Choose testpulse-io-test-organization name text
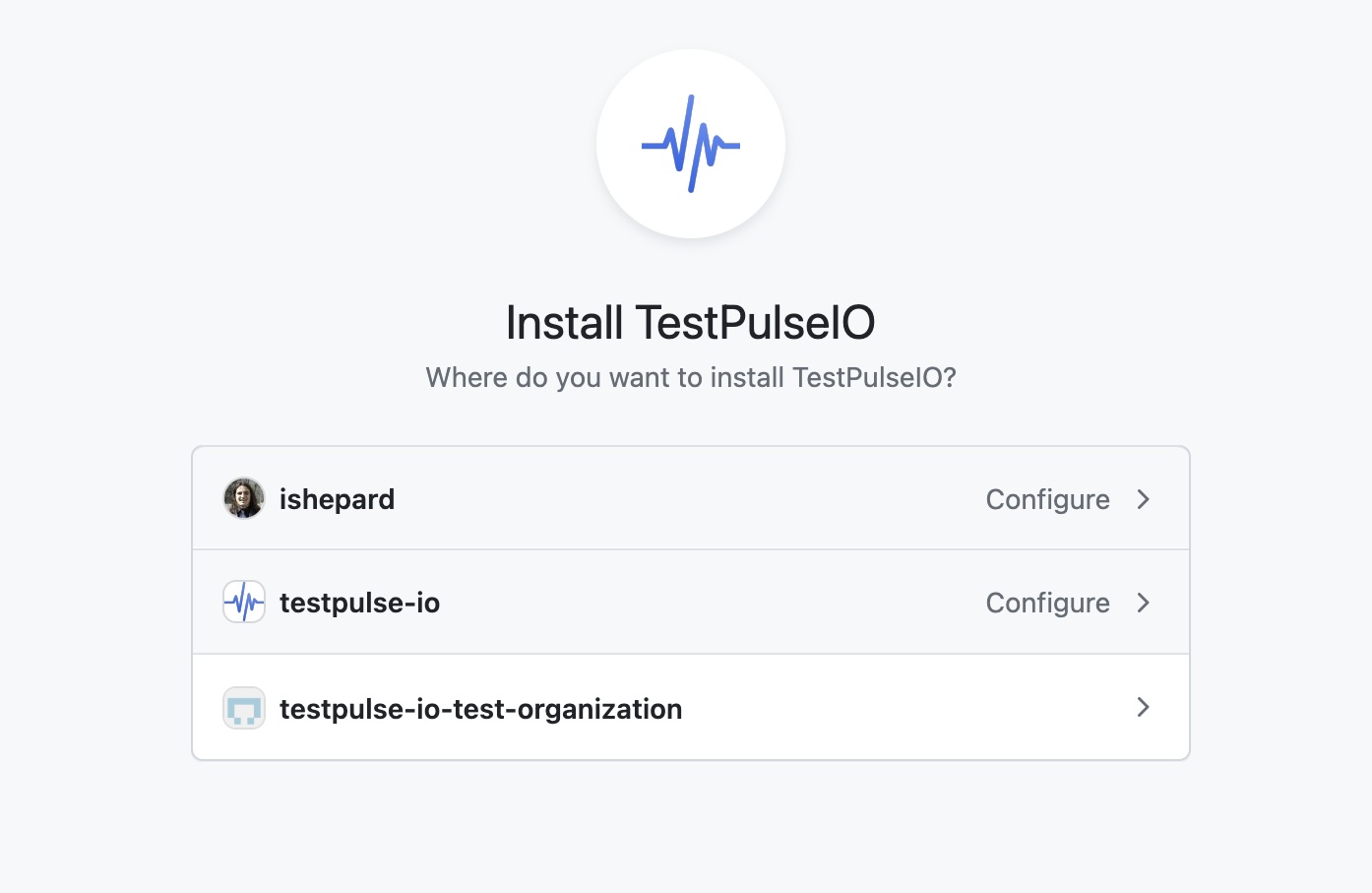The image size is (1372, 893). tap(480, 709)
